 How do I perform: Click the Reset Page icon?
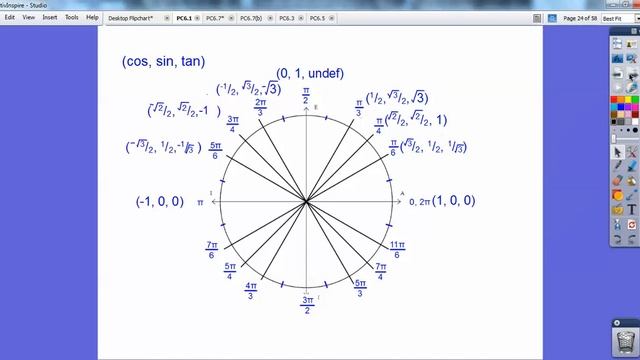[632, 224]
